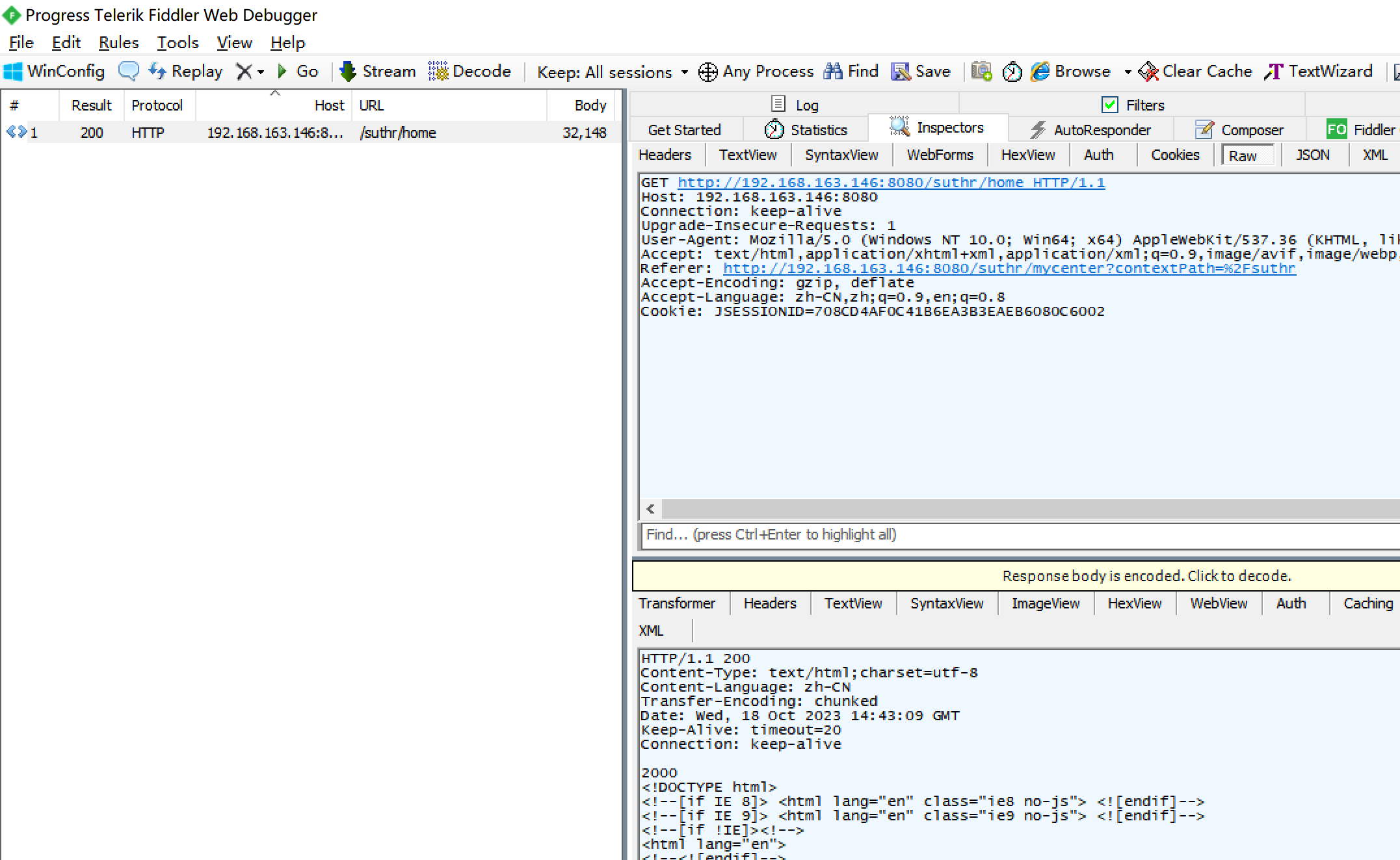Open the Composer tab
The width and height of the screenshot is (1400, 860).
coord(1240,130)
